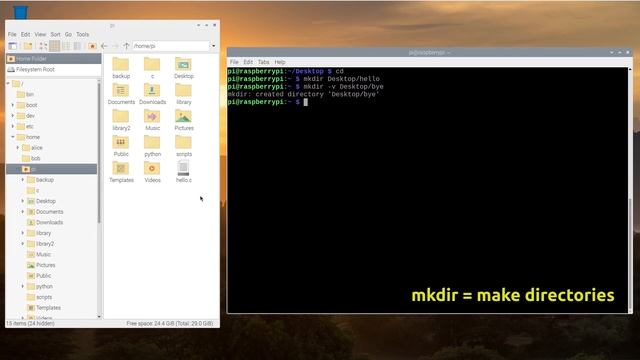This screenshot has height=360, width=640.
Task: Expand the etc folder in the tree
Action: pyautogui.click(x=13, y=126)
